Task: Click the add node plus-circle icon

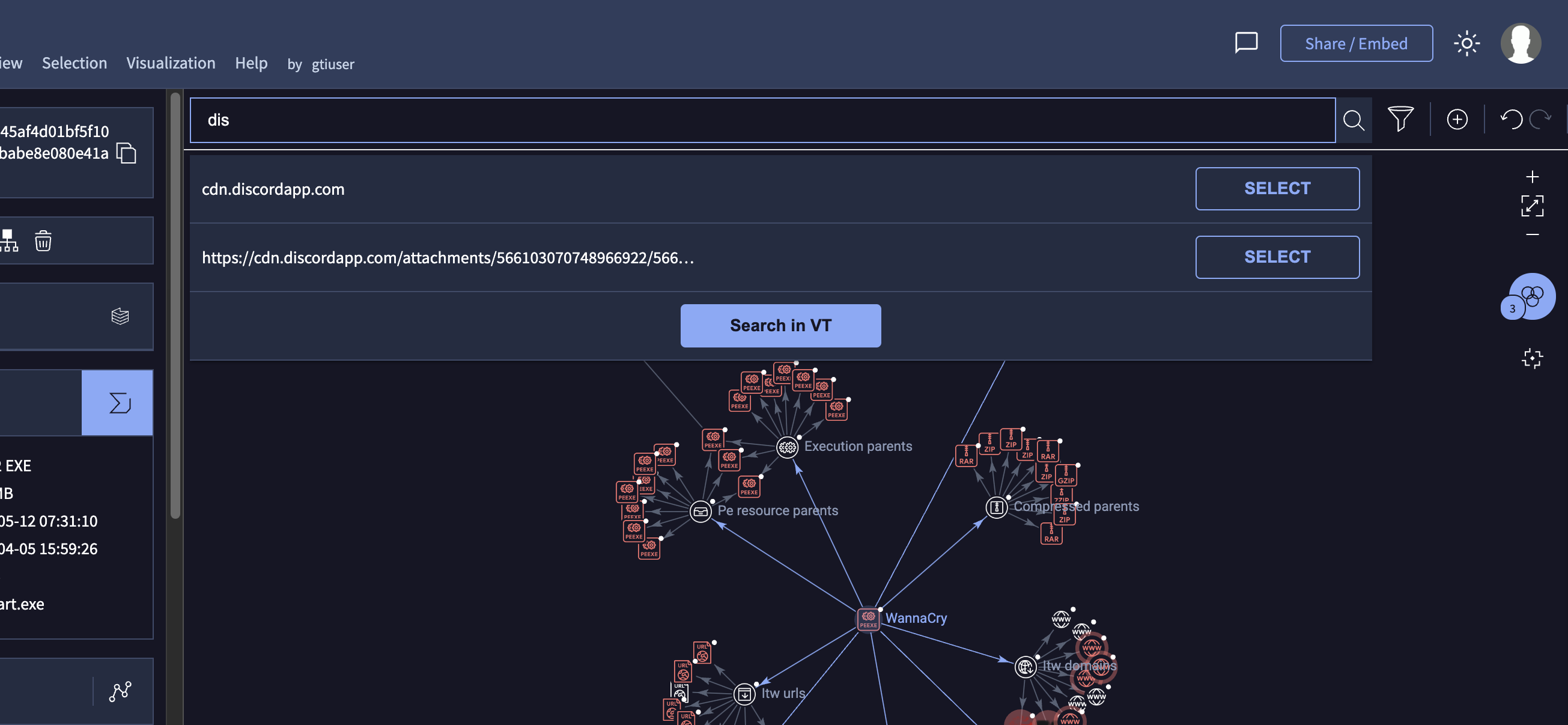Action: pos(1457,119)
